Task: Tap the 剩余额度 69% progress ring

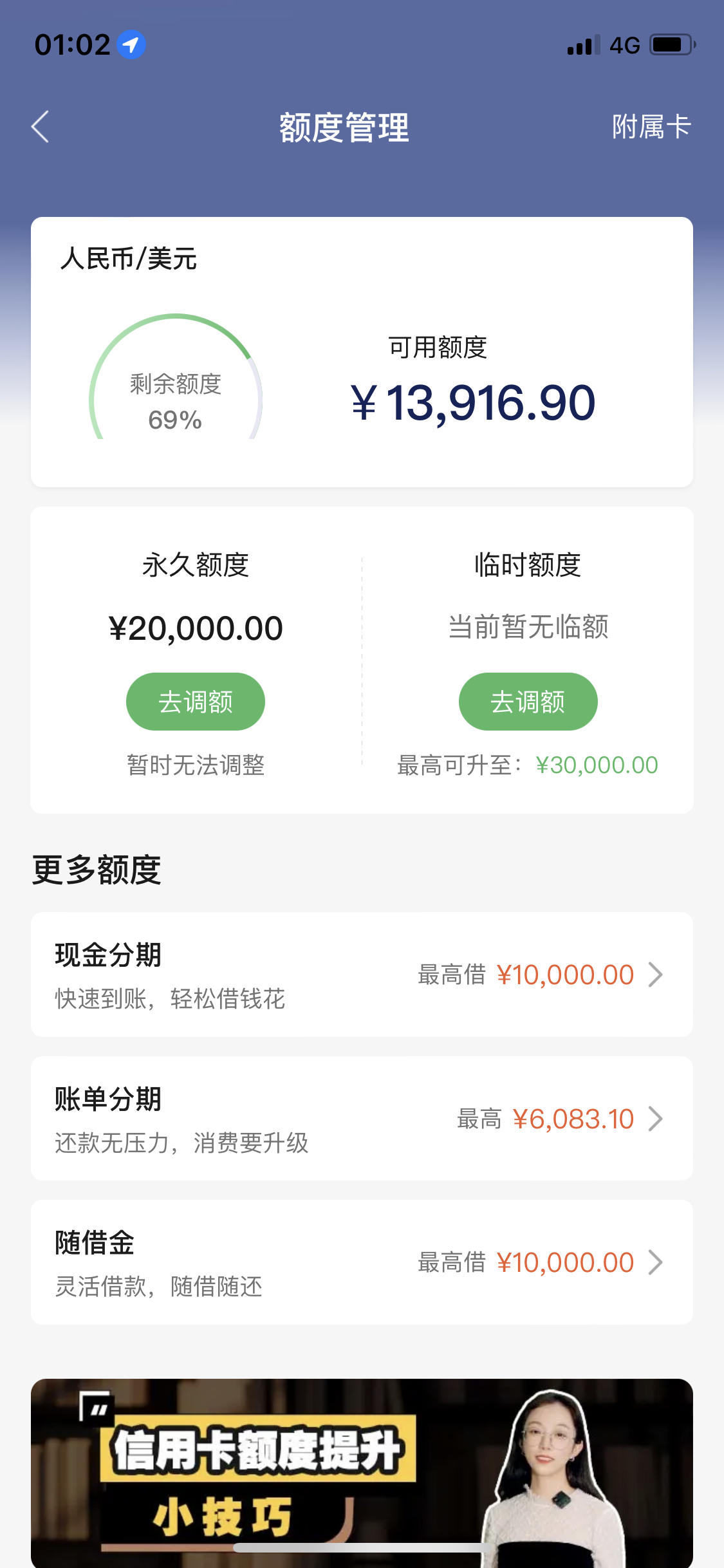Action: (x=176, y=377)
